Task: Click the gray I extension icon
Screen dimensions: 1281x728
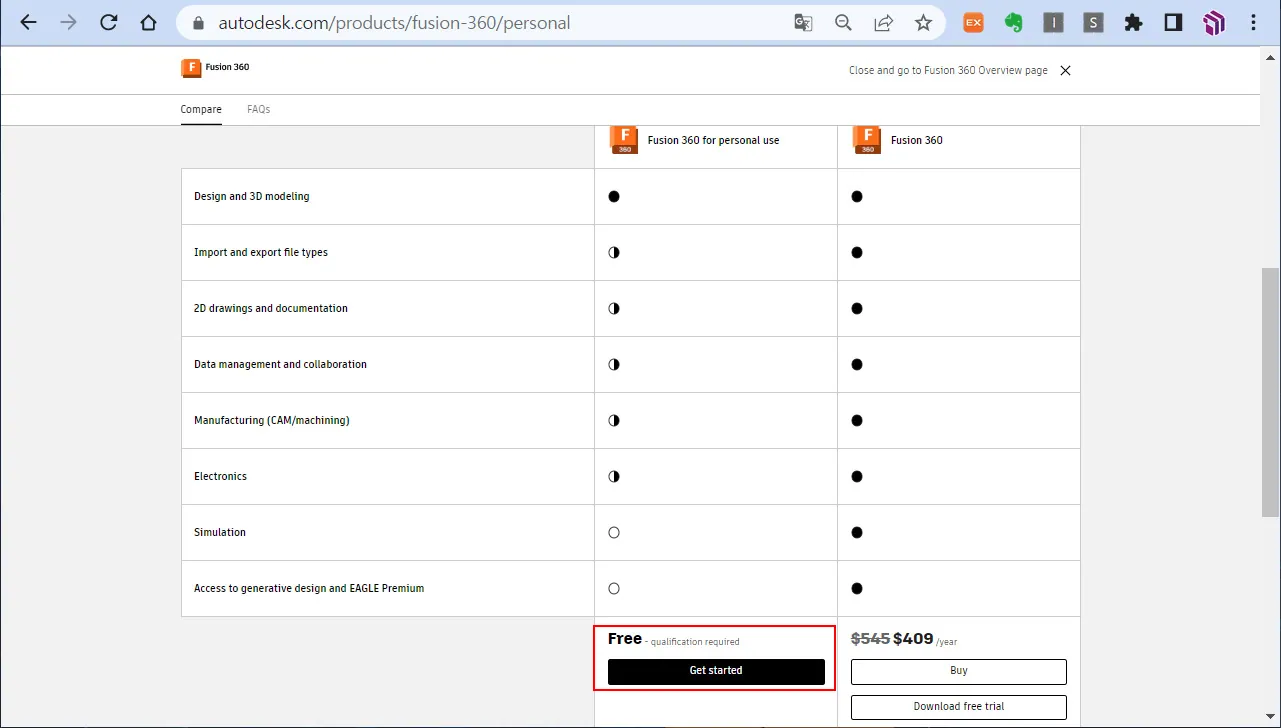Action: (x=1053, y=22)
